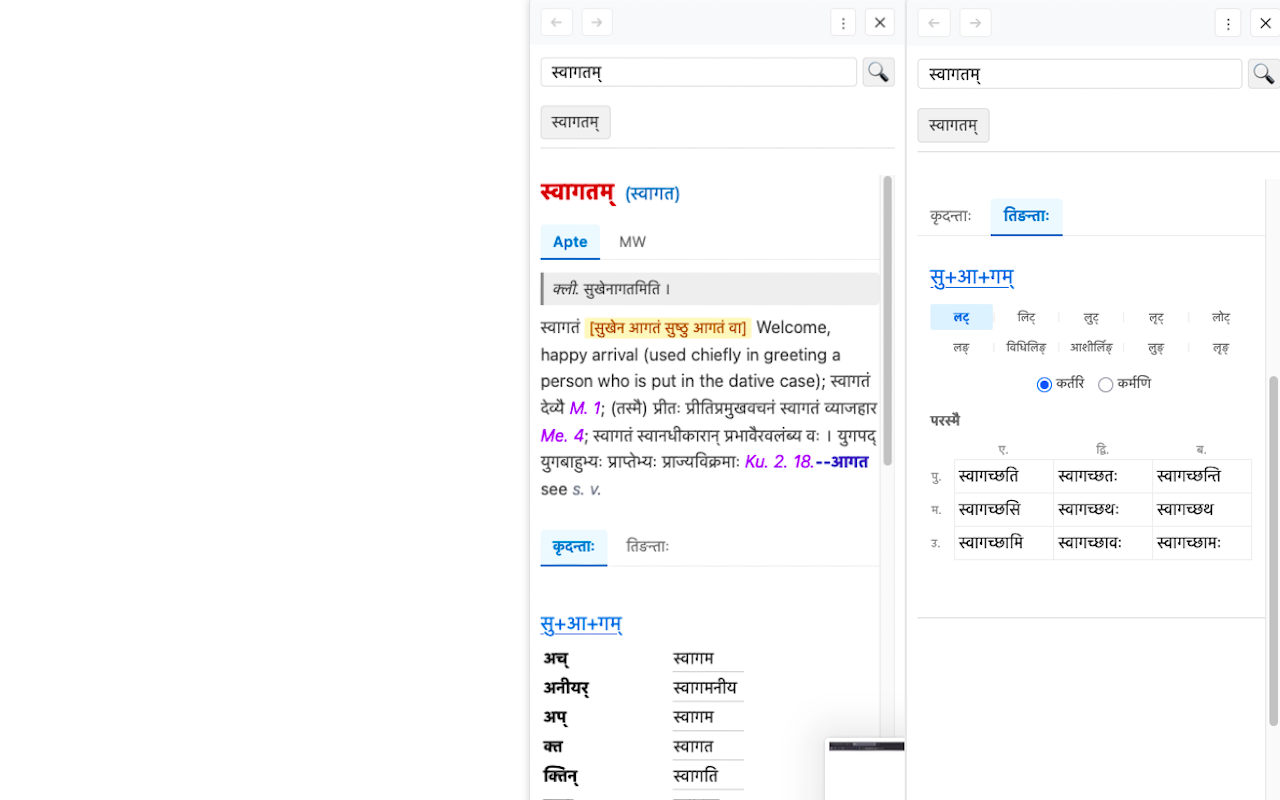The height and width of the screenshot is (800, 1280).
Task: Select the लङ् tense option
Action: [961, 347]
